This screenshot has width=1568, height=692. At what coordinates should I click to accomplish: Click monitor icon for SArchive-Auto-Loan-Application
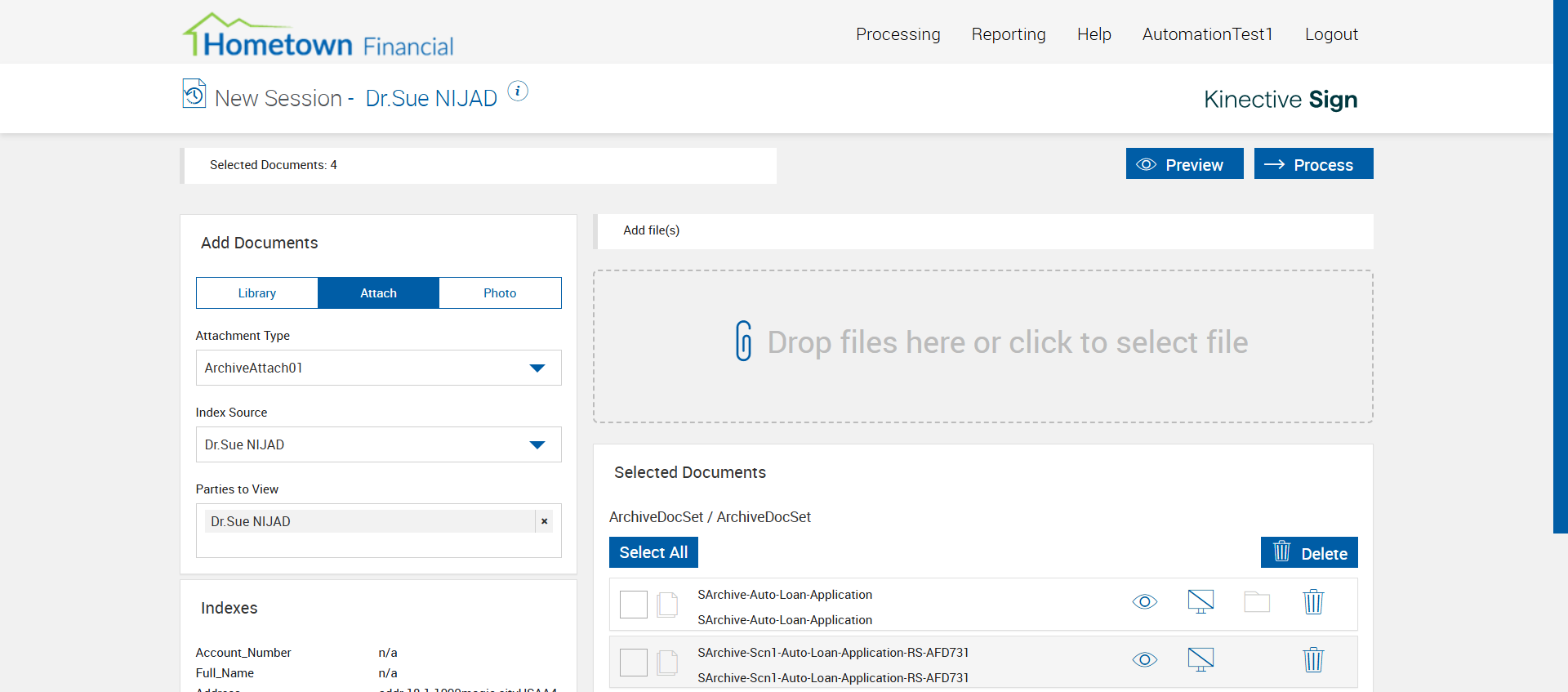[x=1200, y=602]
